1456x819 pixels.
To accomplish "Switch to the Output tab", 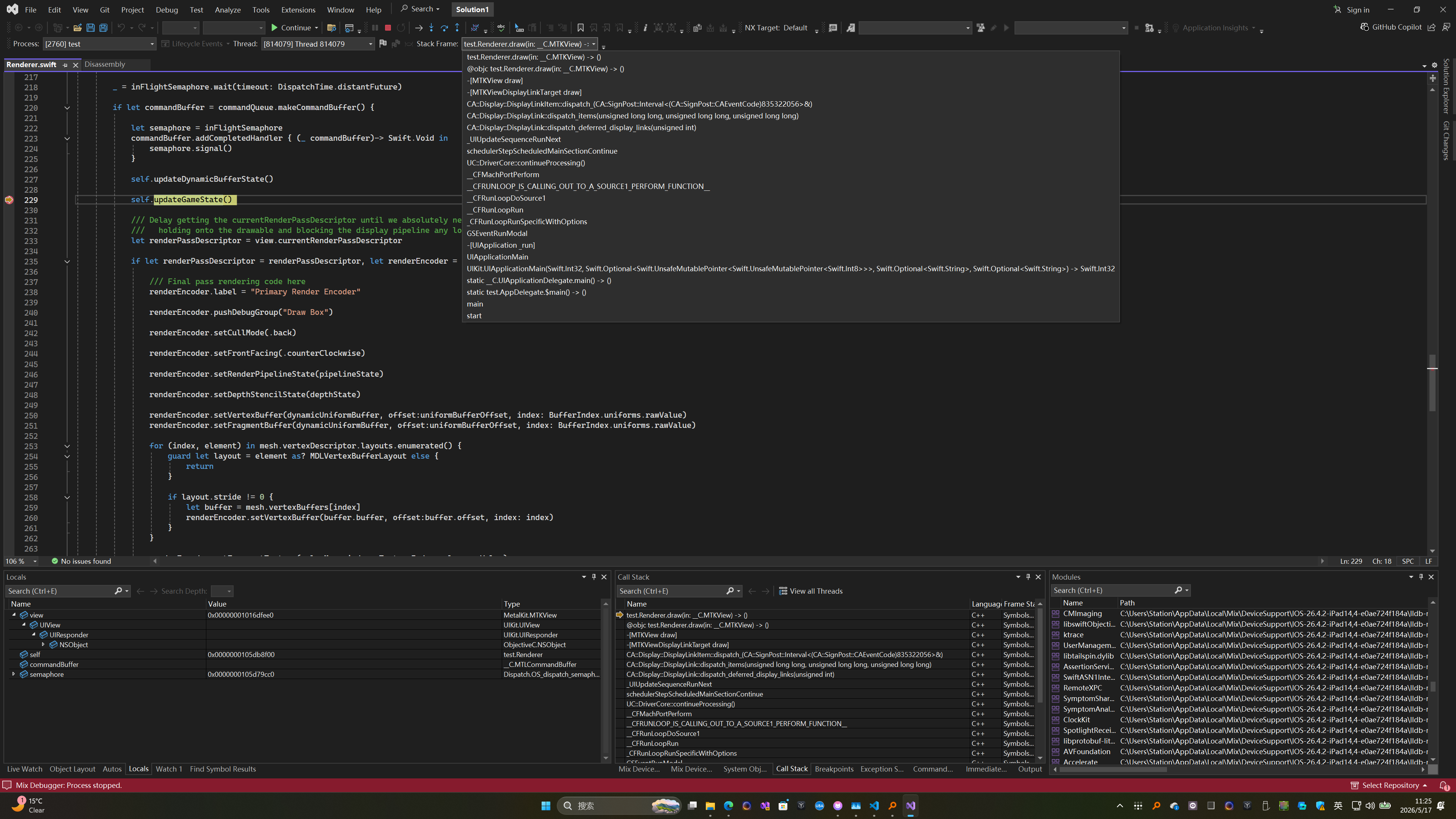I will pyautogui.click(x=1030, y=769).
